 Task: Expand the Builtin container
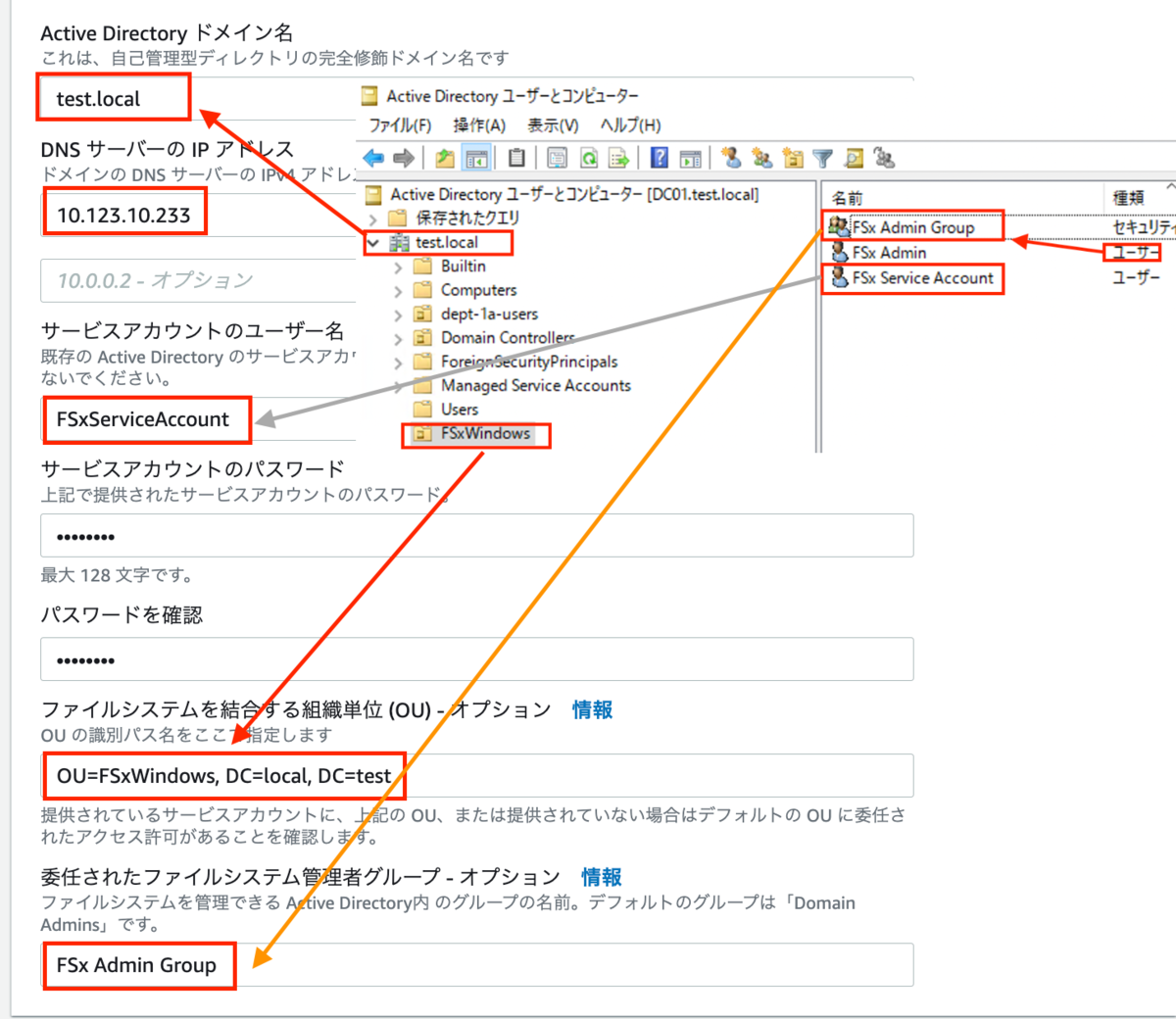[398, 267]
